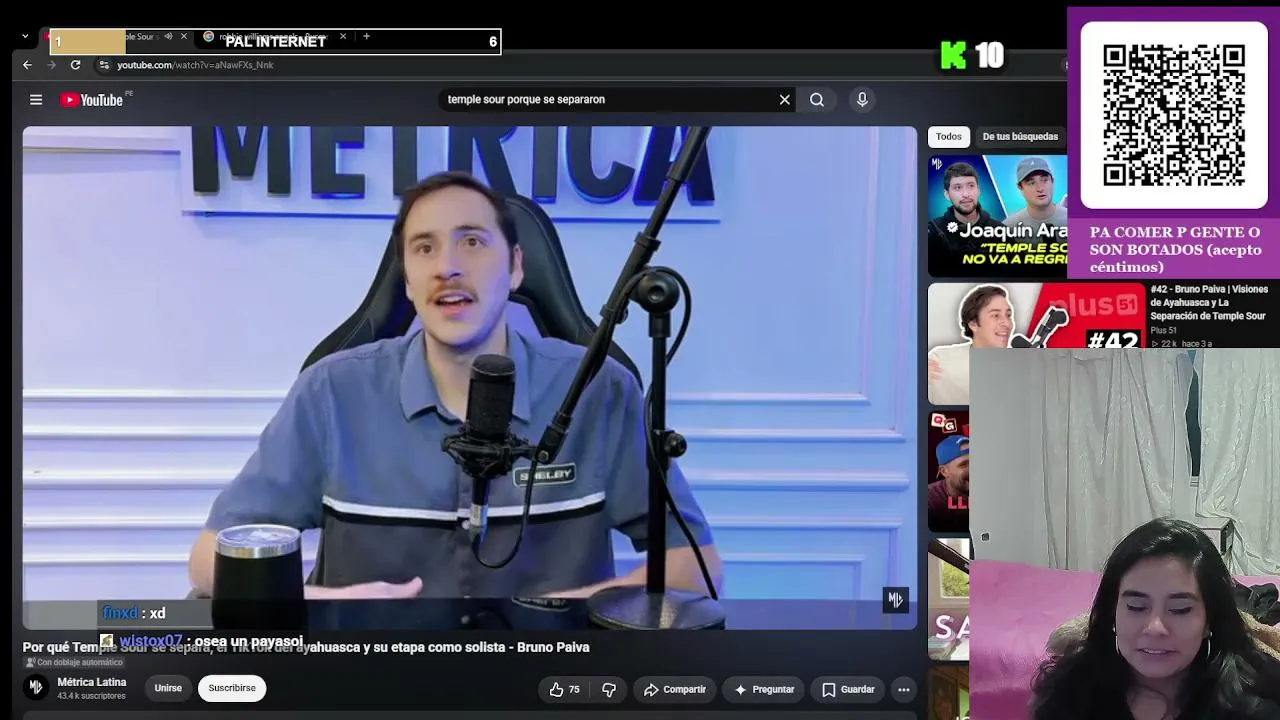
Task: Go to the YouTube home logo
Action: 92,100
